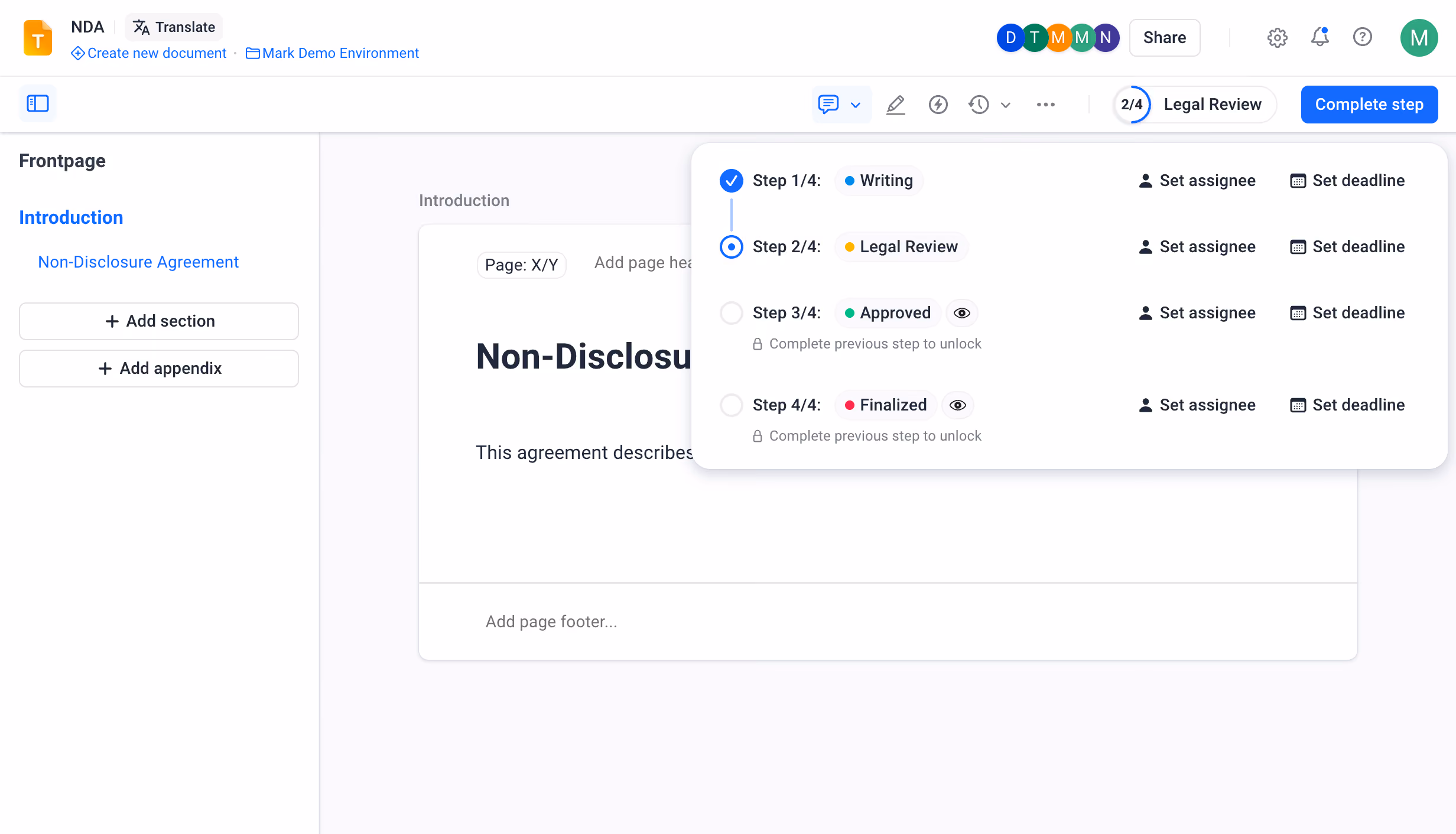
Task: Click the Finalized status badge
Action: [x=886, y=405]
